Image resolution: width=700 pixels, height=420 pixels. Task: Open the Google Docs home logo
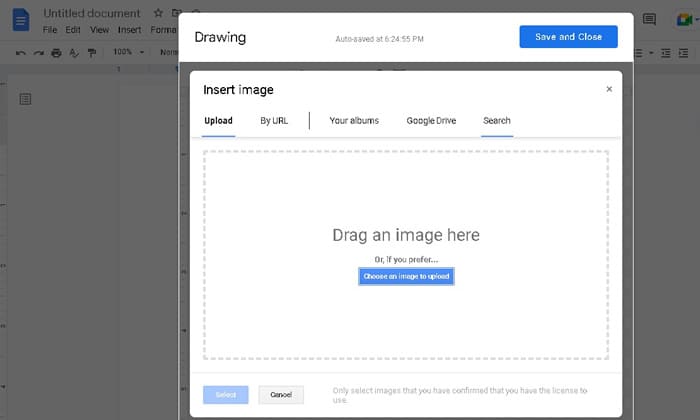[21, 21]
